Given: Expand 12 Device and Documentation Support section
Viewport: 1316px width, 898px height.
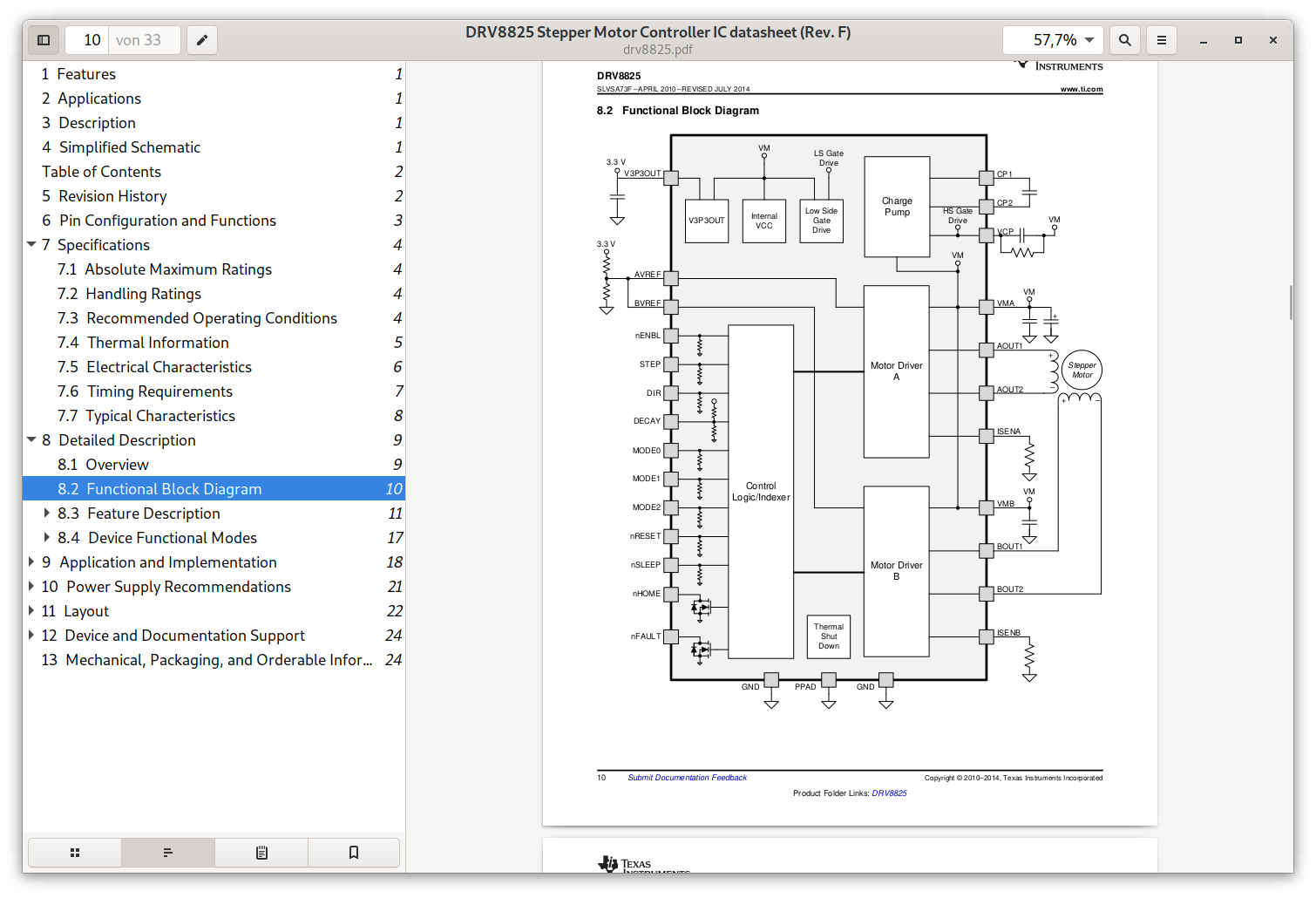Looking at the screenshot, I should click(x=31, y=636).
